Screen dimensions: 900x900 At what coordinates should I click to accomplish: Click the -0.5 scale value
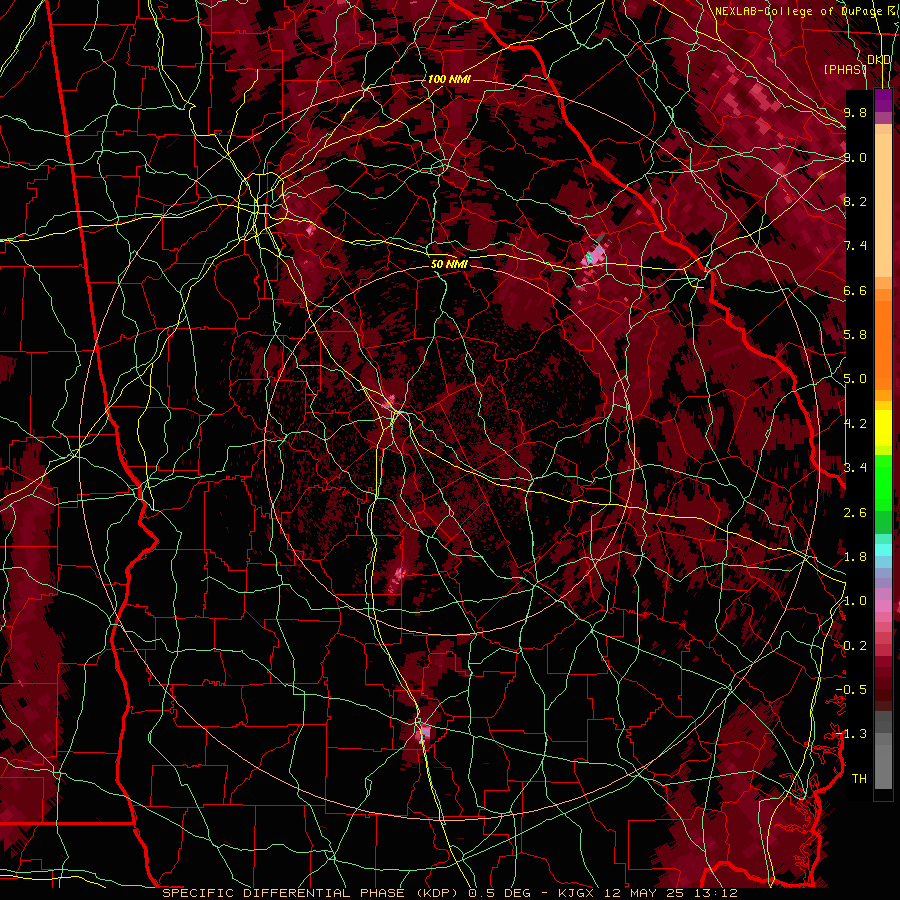coord(851,690)
